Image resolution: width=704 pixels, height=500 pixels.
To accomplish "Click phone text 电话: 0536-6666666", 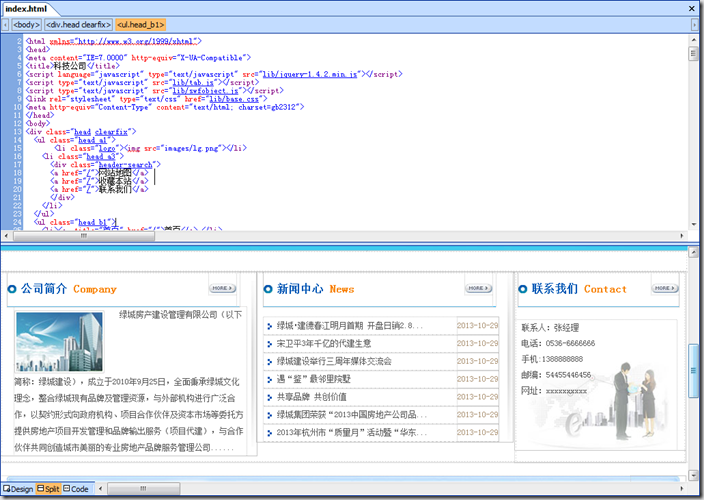I will point(558,343).
